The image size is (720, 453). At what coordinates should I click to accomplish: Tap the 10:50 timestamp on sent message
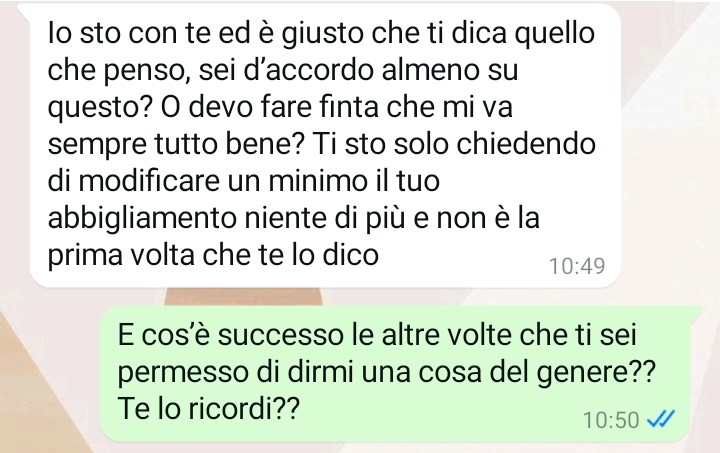tap(611, 419)
